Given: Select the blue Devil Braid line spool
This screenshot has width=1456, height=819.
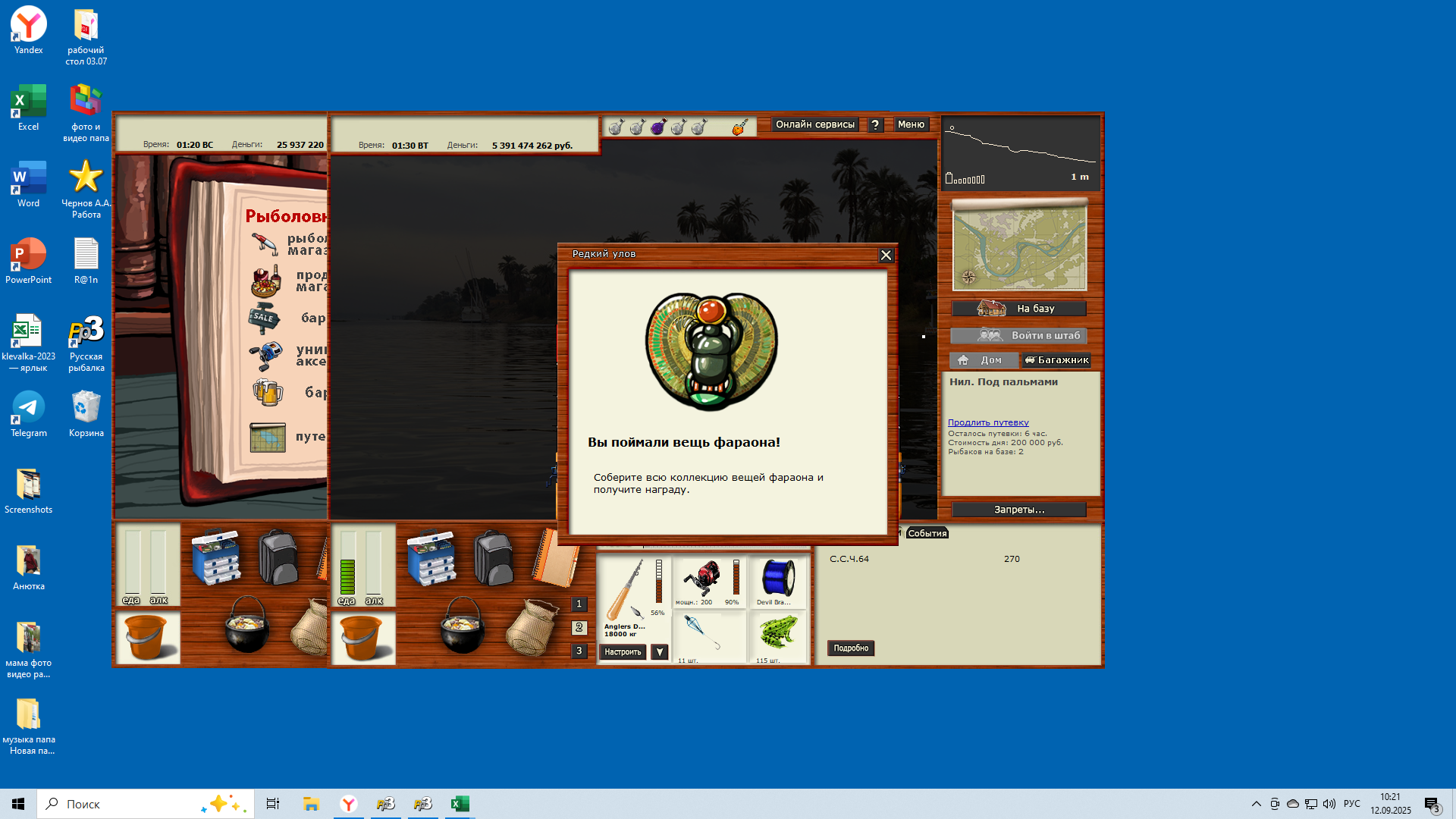Looking at the screenshot, I should [x=777, y=579].
